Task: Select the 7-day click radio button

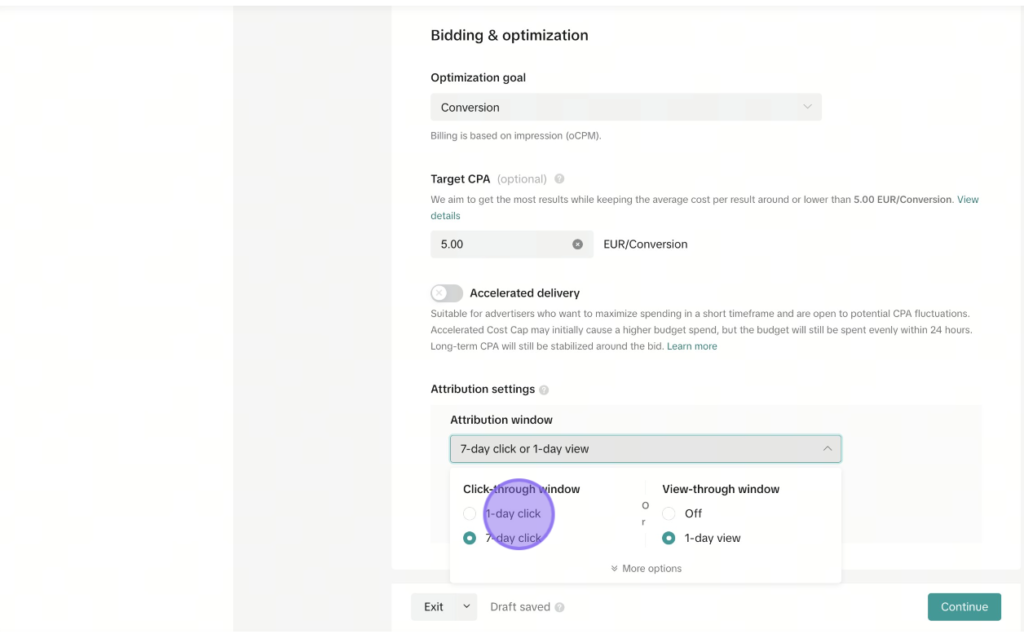Action: [470, 538]
